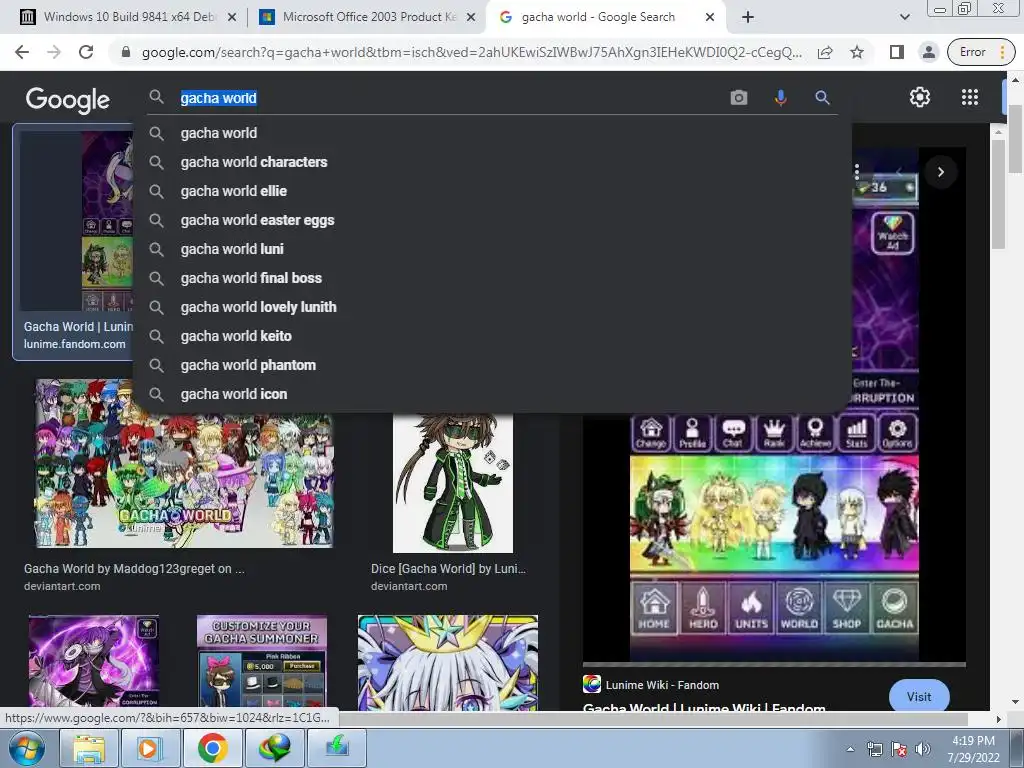Screen dimensions: 1024x768
Task: Open the Customize Your Gacha Summoner thumbnail
Action: click(x=262, y=662)
